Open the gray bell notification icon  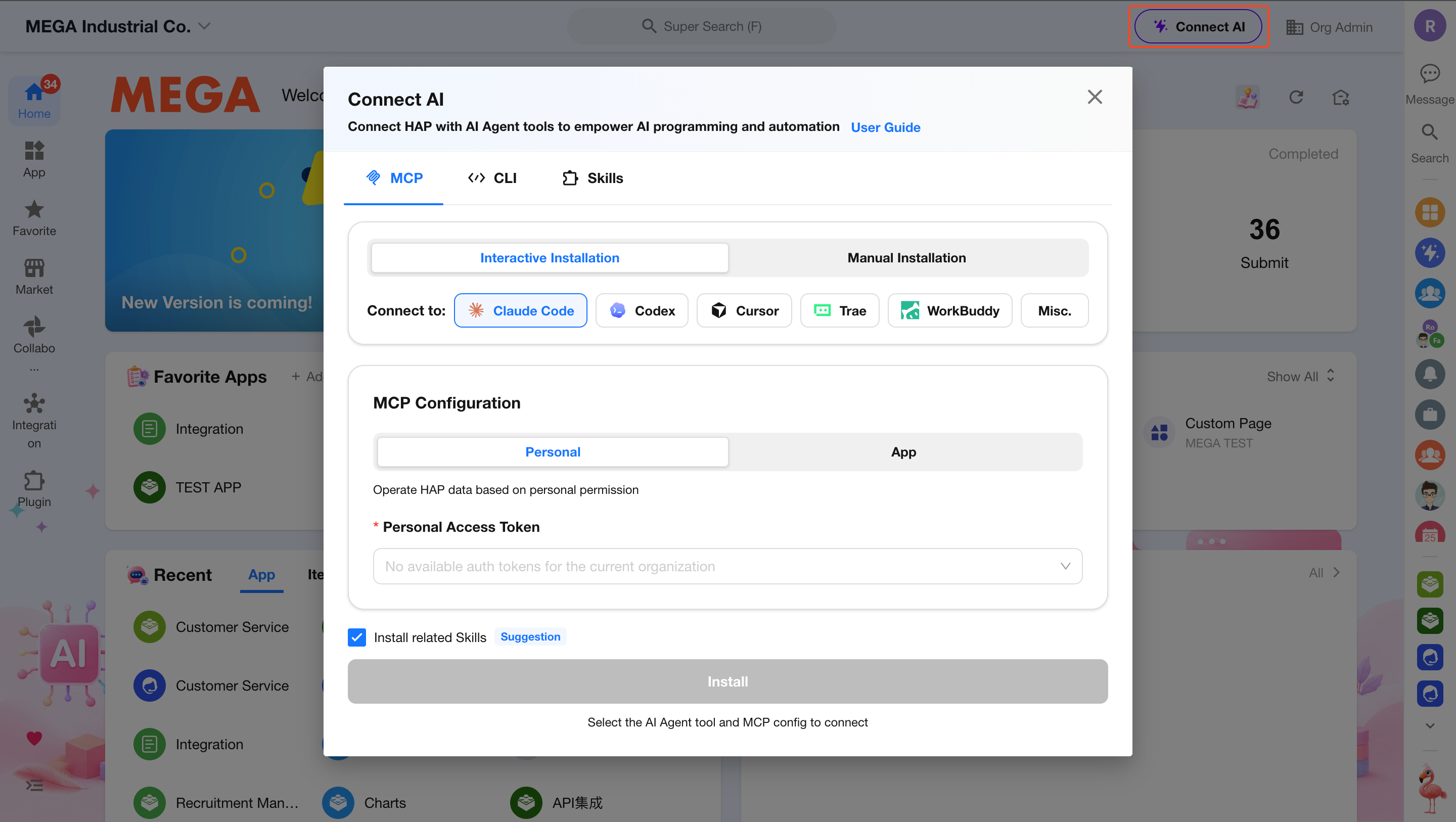(x=1430, y=374)
